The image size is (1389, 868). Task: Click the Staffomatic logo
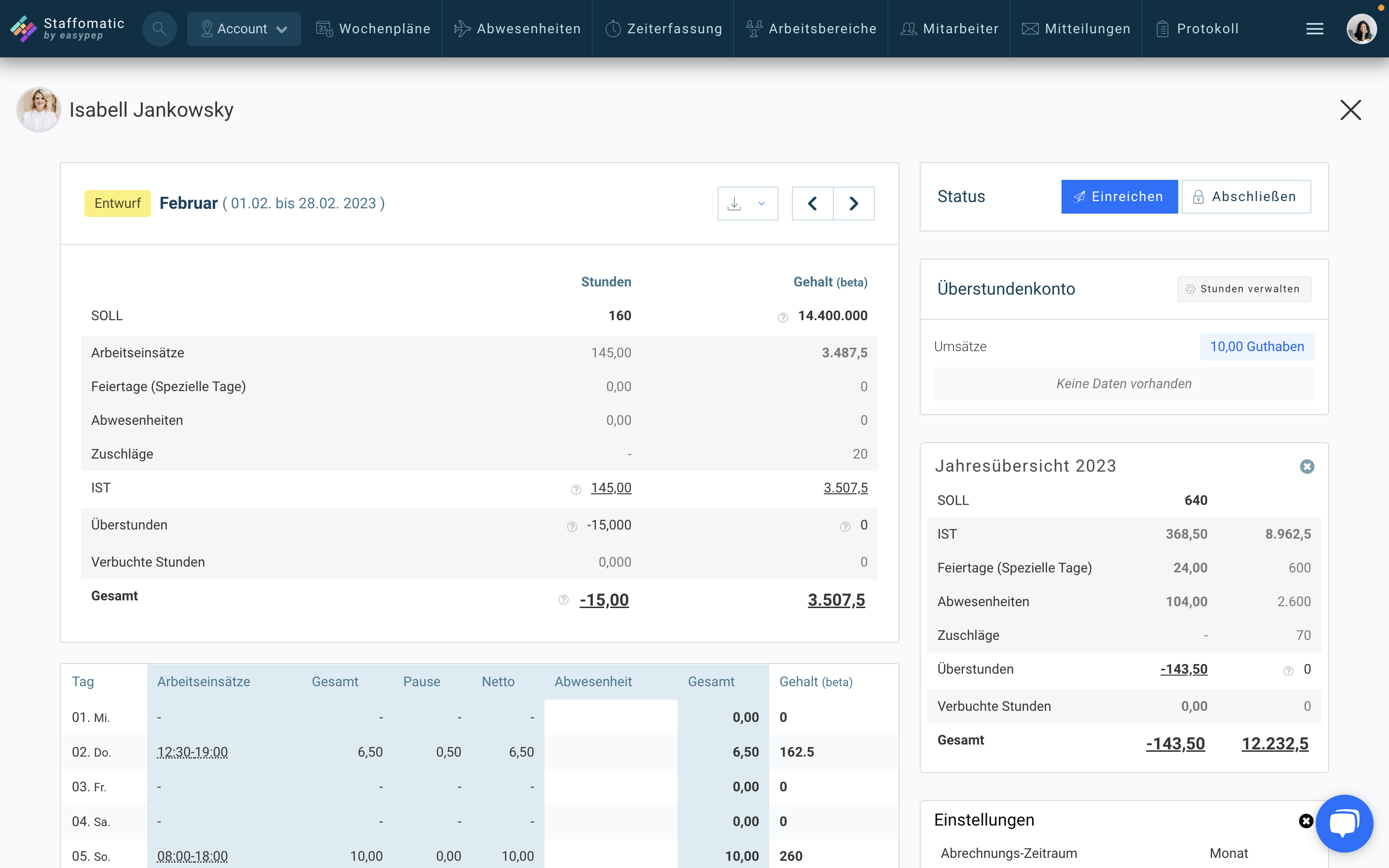click(67, 29)
